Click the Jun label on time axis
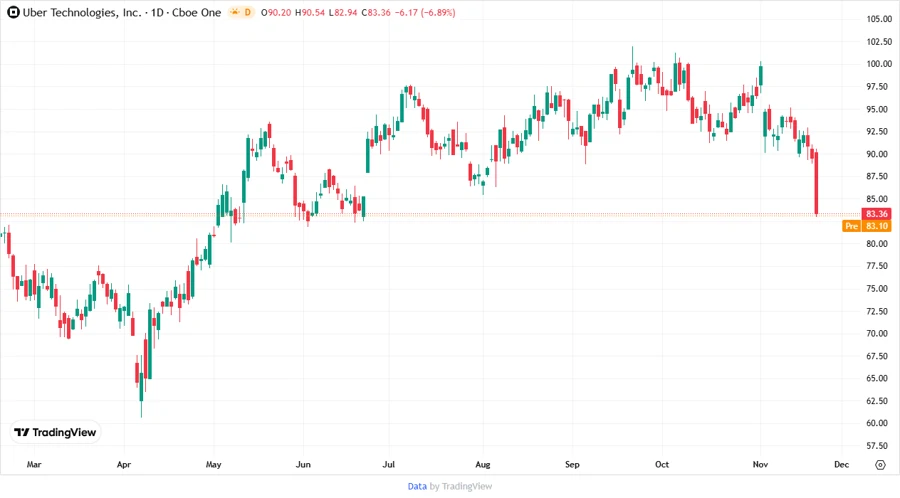The width and height of the screenshot is (900, 498). 303,465
